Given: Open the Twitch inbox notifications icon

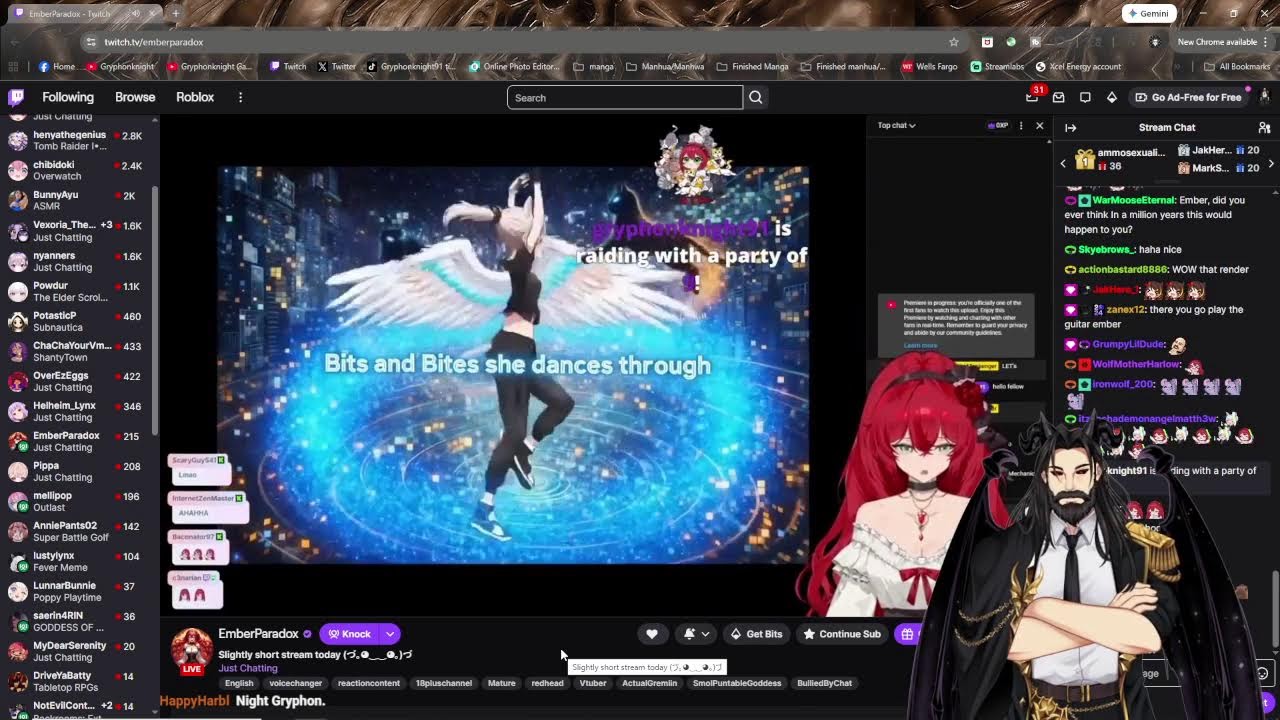Looking at the screenshot, I should [1059, 97].
